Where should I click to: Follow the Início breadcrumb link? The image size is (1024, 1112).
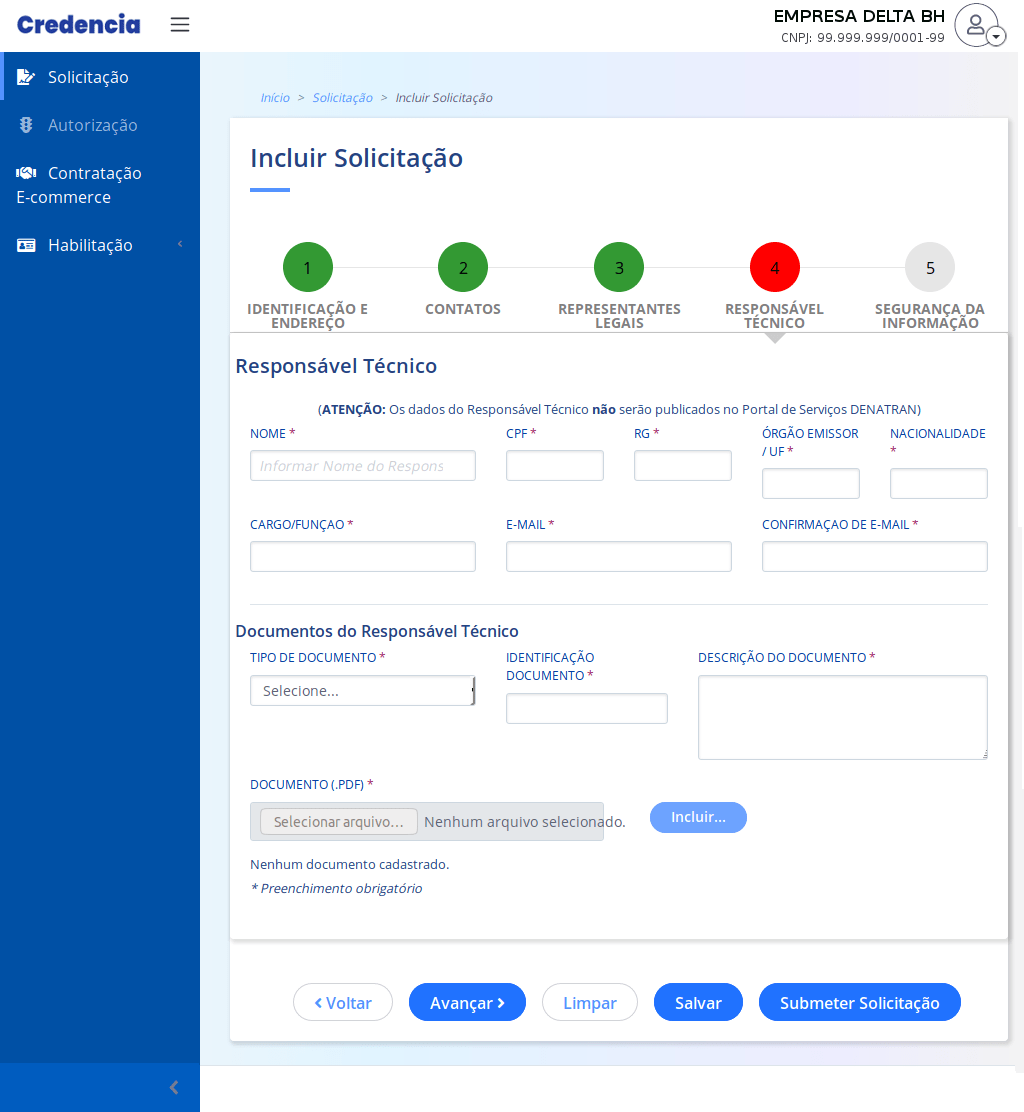click(x=275, y=98)
